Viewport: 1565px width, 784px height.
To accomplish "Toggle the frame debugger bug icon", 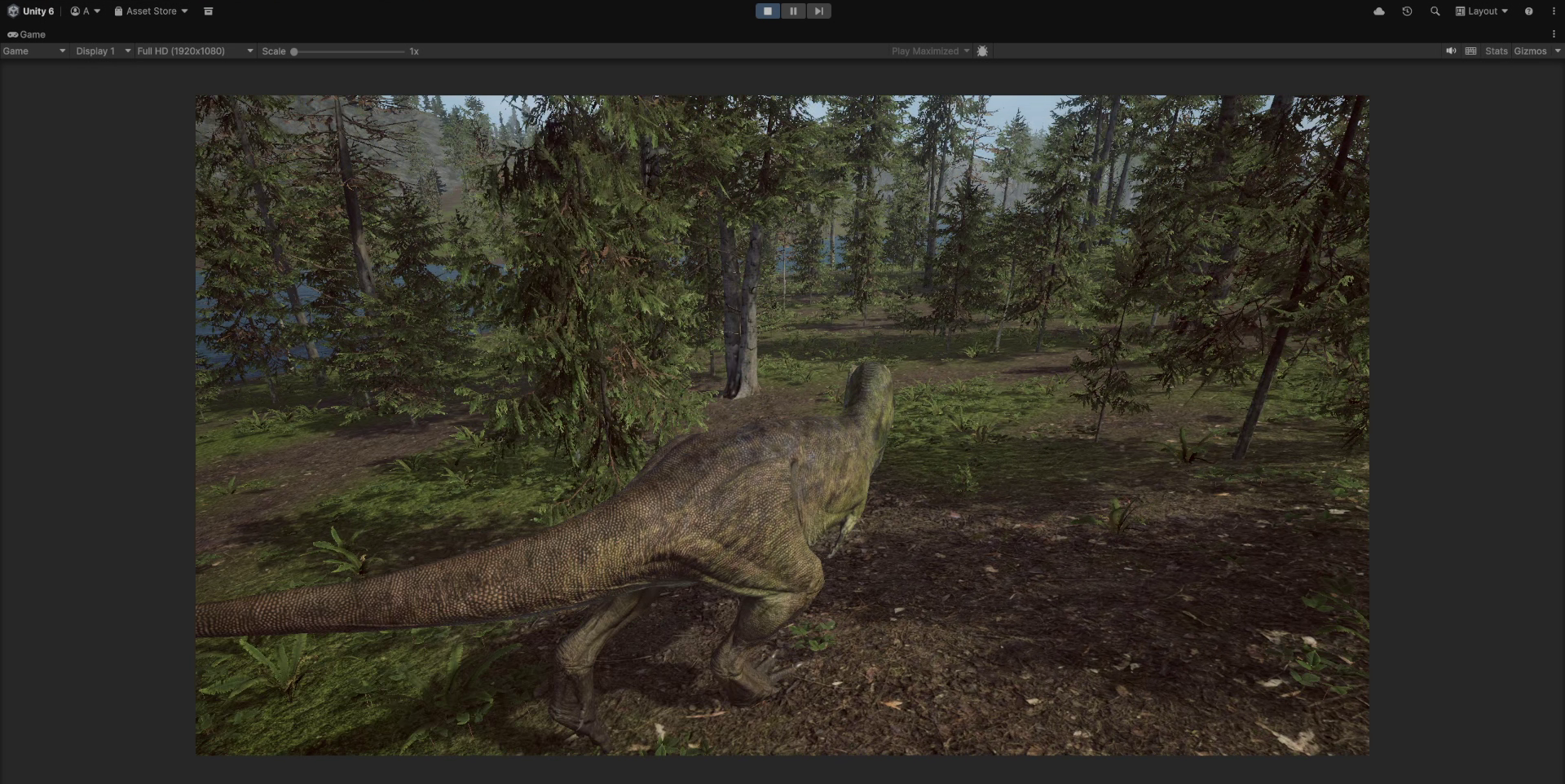I will click(x=982, y=51).
